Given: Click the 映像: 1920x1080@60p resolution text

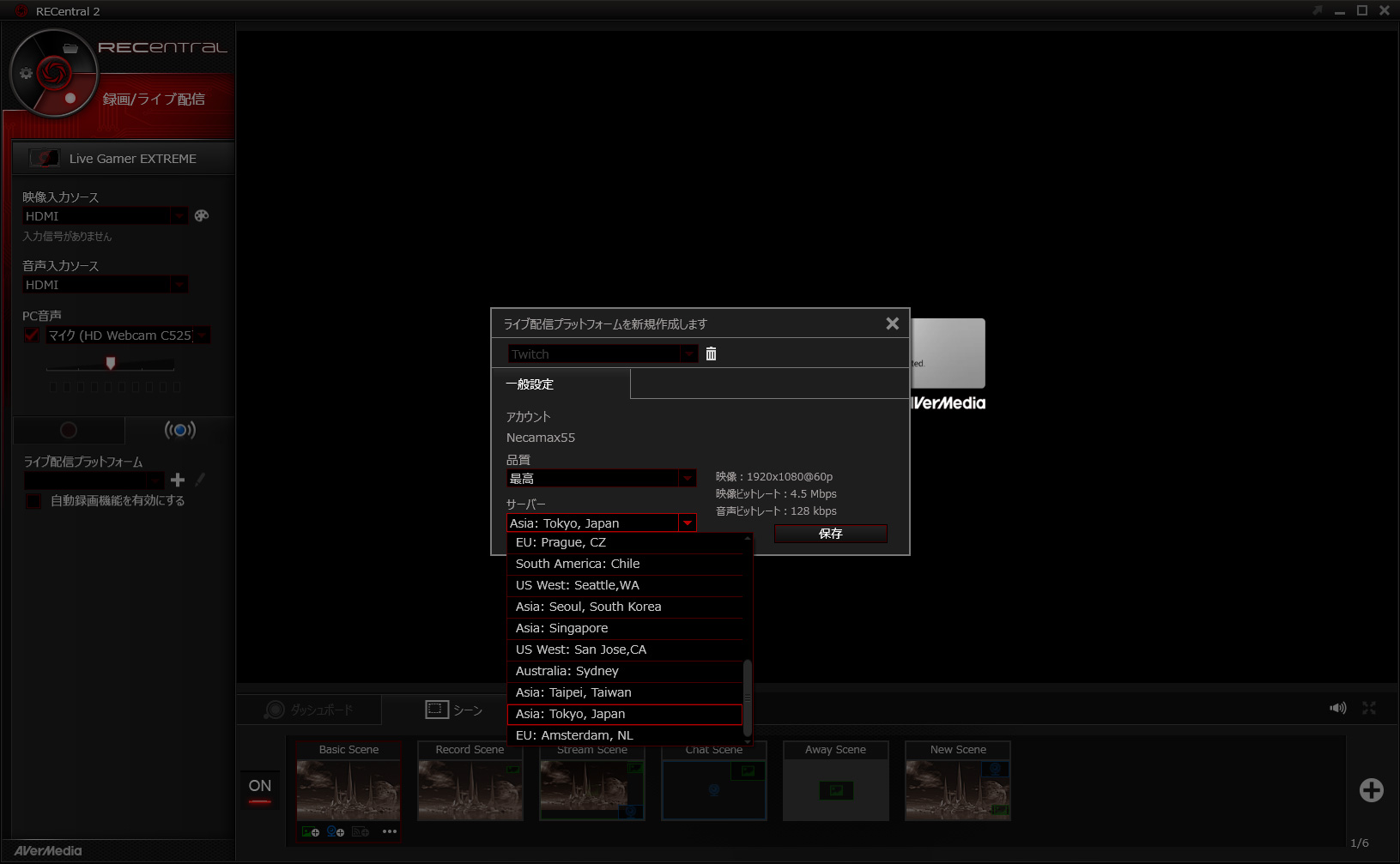Looking at the screenshot, I should (774, 477).
